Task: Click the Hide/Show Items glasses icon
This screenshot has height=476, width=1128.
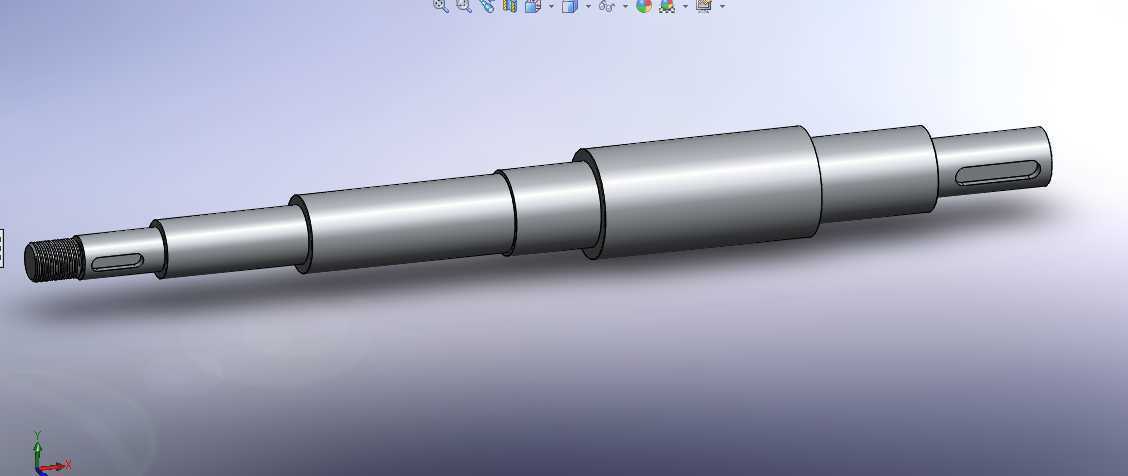Action: tap(606, 6)
